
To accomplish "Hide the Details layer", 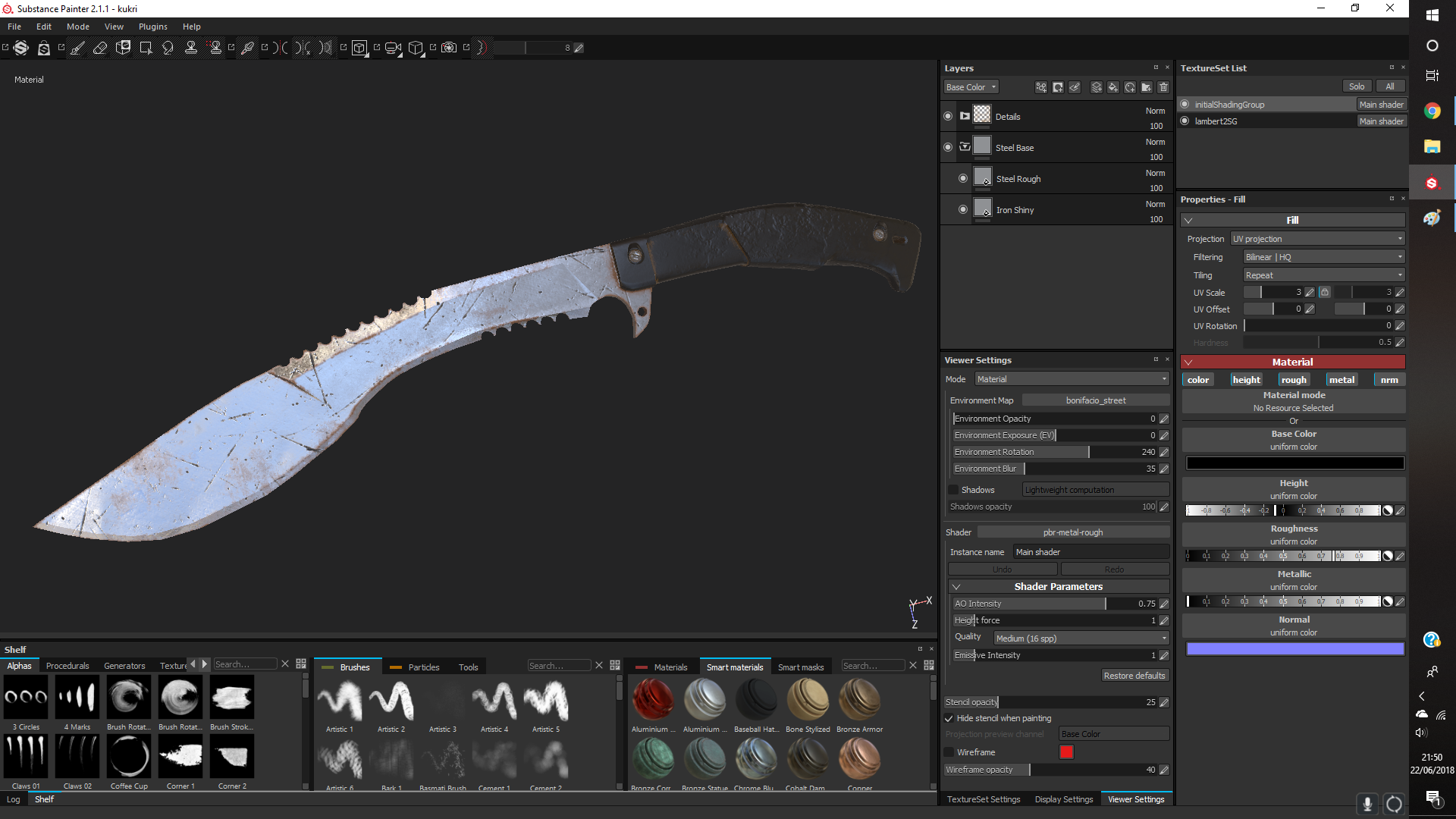I will (948, 116).
